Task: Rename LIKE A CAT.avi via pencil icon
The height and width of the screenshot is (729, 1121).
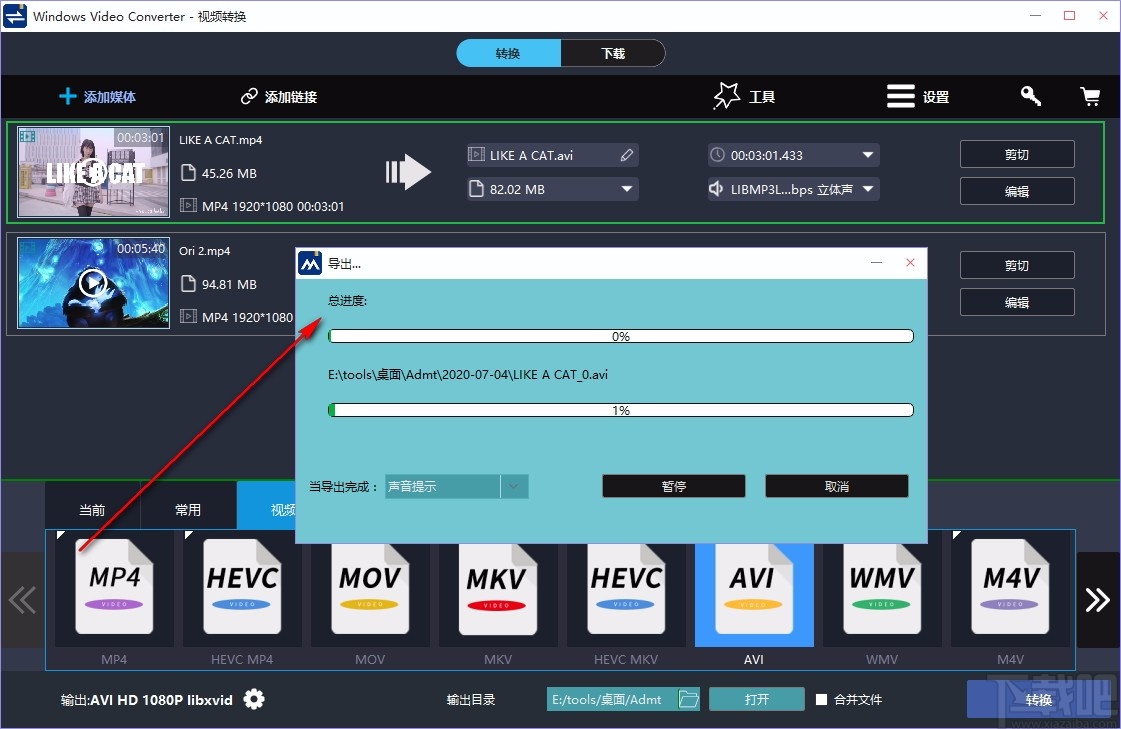Action: [627, 155]
